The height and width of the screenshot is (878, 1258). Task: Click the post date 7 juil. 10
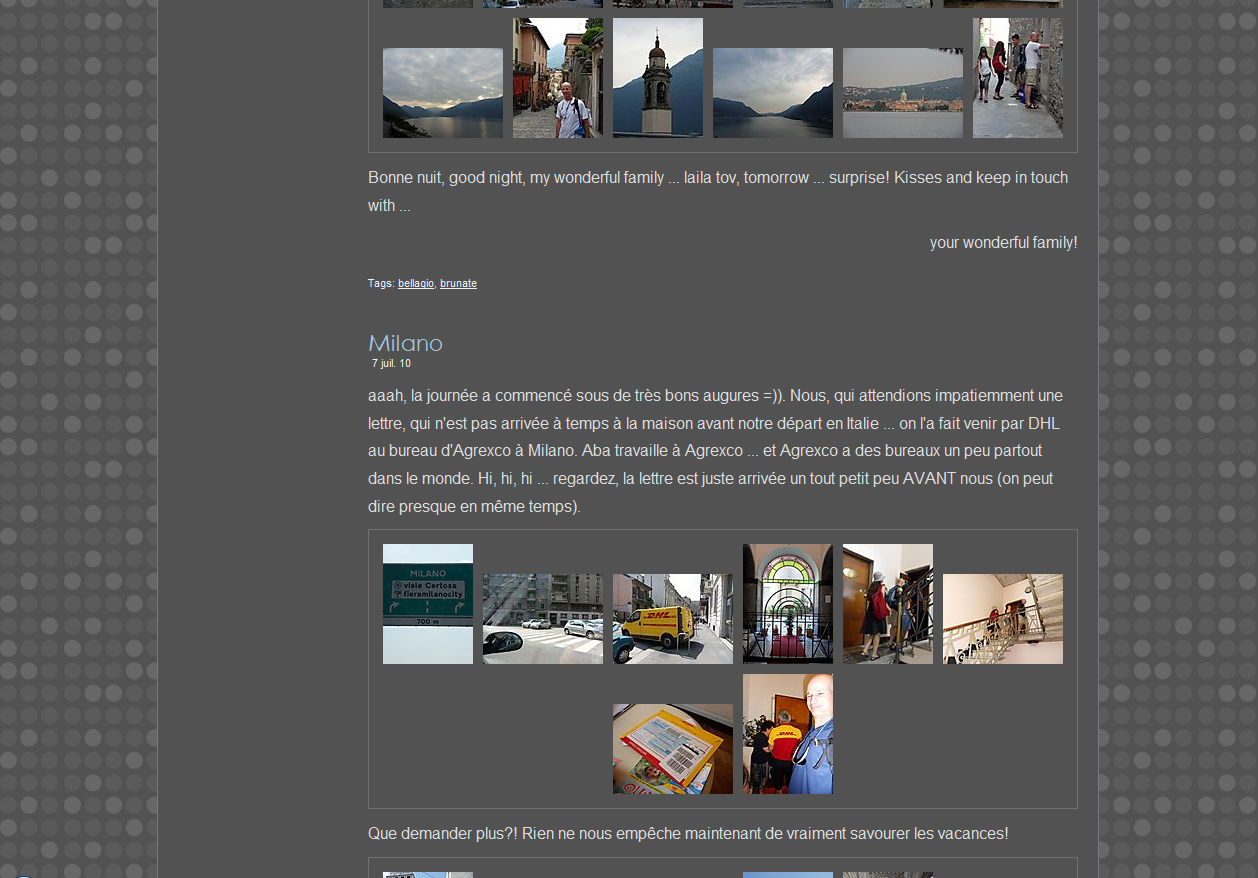click(391, 364)
